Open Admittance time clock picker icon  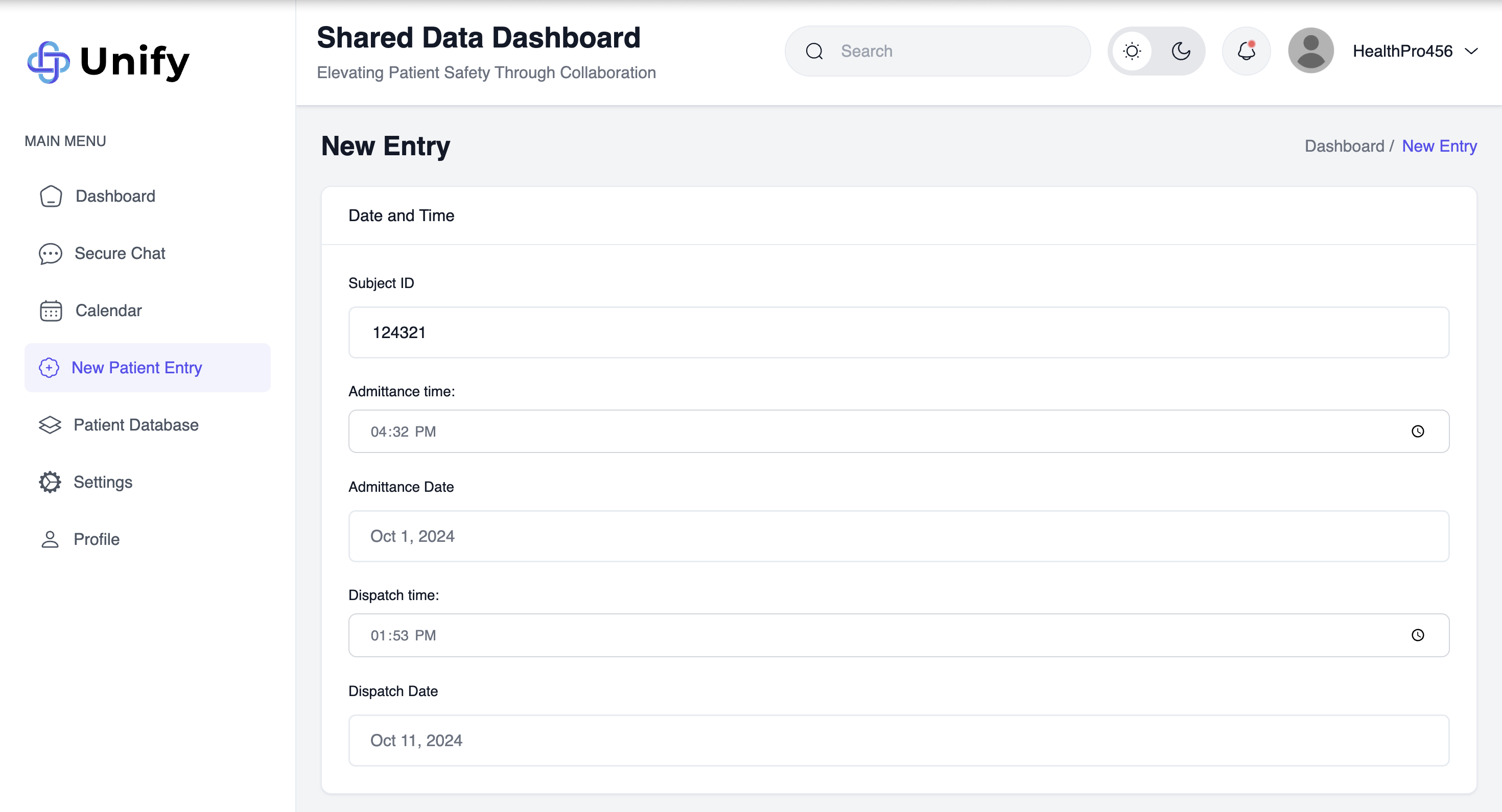coord(1418,432)
